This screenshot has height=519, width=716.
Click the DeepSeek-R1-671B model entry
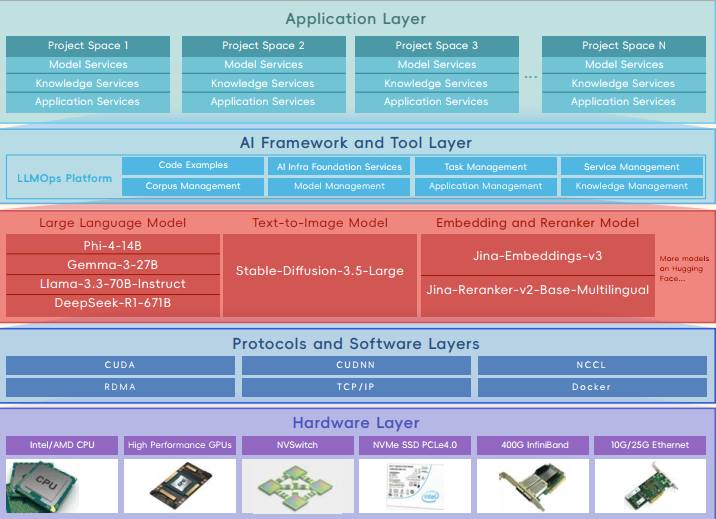113,302
